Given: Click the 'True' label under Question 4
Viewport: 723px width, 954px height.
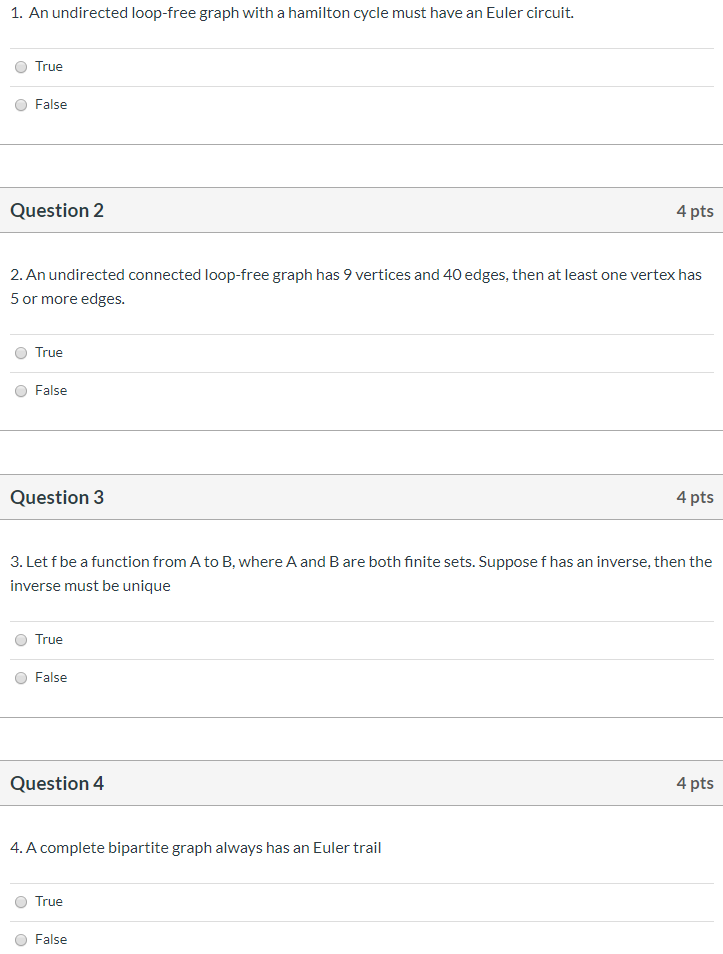Looking at the screenshot, I should 49,901.
